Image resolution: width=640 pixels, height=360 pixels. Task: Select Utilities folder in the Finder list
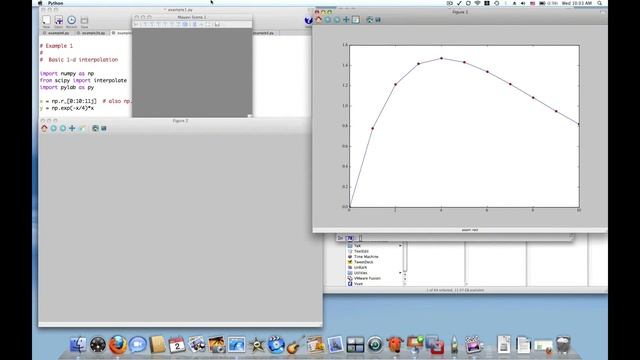360,273
